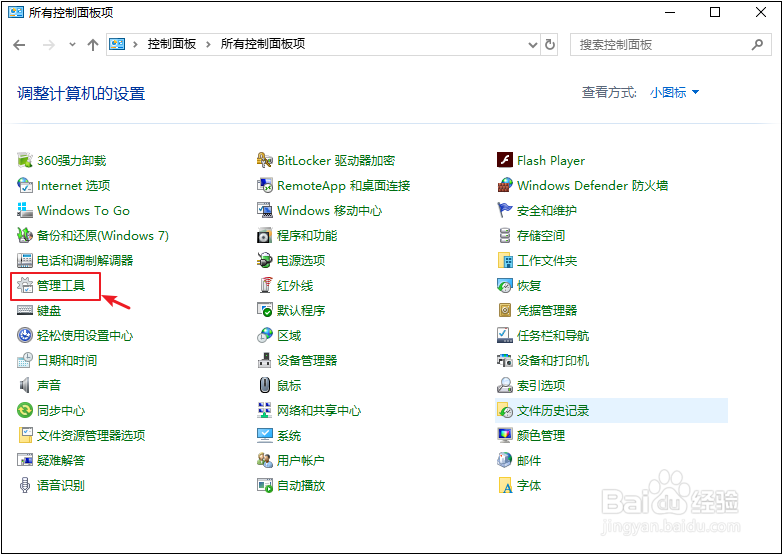Open the 日期和时间 icon
Viewport: 784px width, 554px height.
point(24,360)
